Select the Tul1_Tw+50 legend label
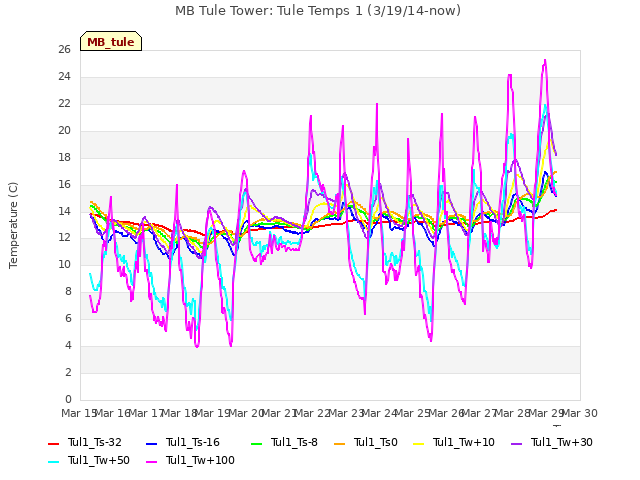The image size is (640, 480). click(99, 460)
